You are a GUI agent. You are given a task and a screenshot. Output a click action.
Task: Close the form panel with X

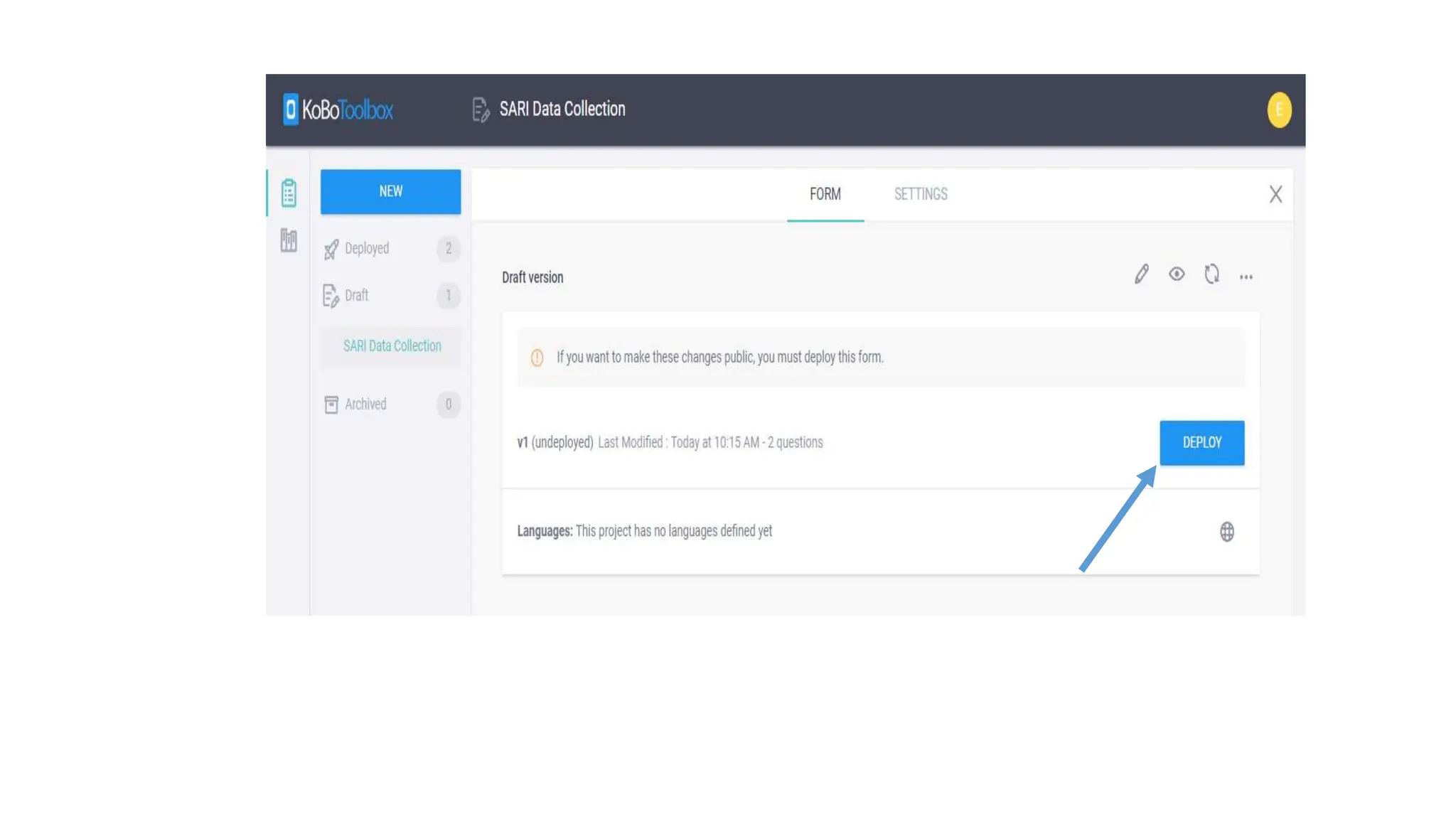[x=1275, y=194]
